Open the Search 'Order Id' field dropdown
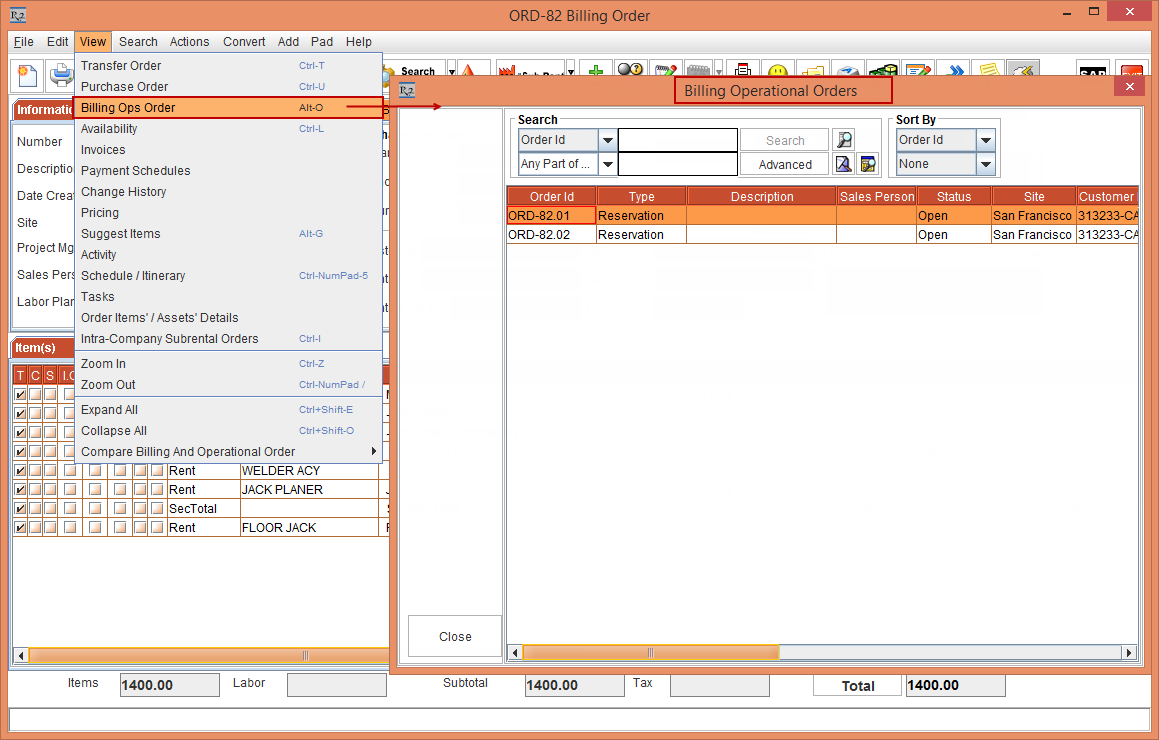1159x740 pixels. click(x=608, y=140)
